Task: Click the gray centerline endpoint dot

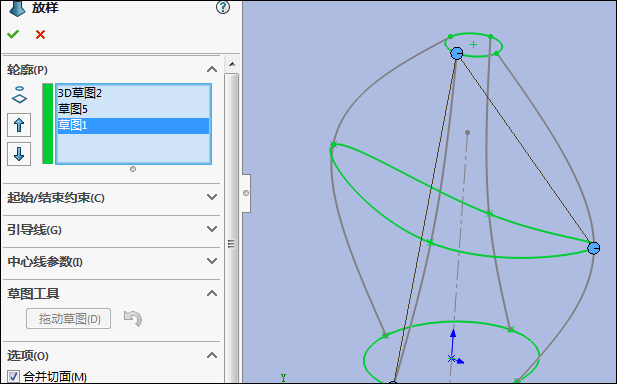Action: pyautogui.click(x=467, y=133)
